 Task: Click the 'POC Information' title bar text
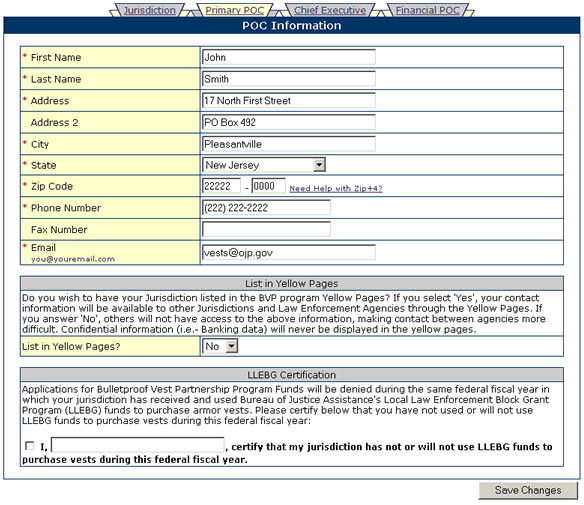pos(292,25)
